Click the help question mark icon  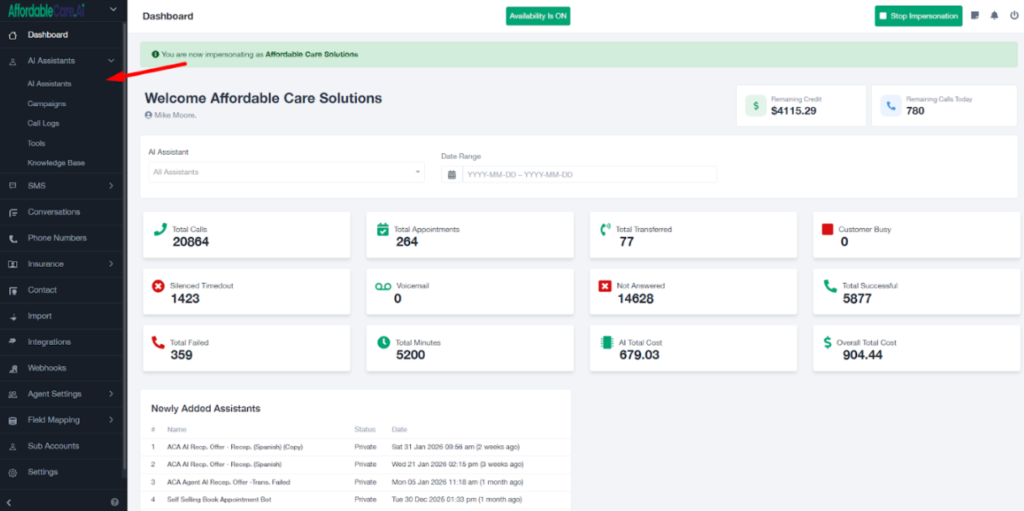pos(115,501)
